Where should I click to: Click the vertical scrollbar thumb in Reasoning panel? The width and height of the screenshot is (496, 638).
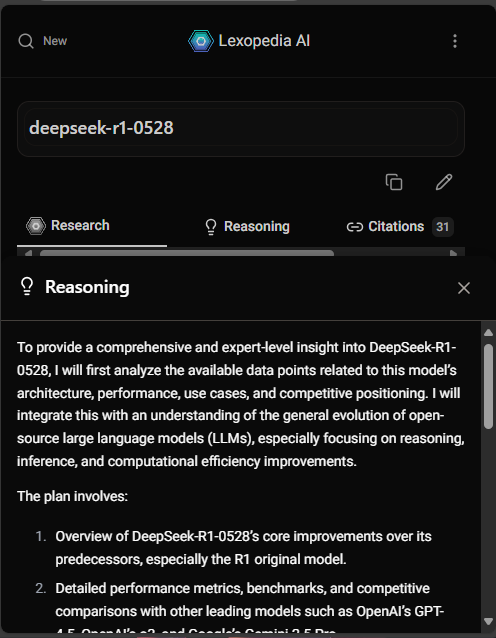pyautogui.click(x=489, y=386)
